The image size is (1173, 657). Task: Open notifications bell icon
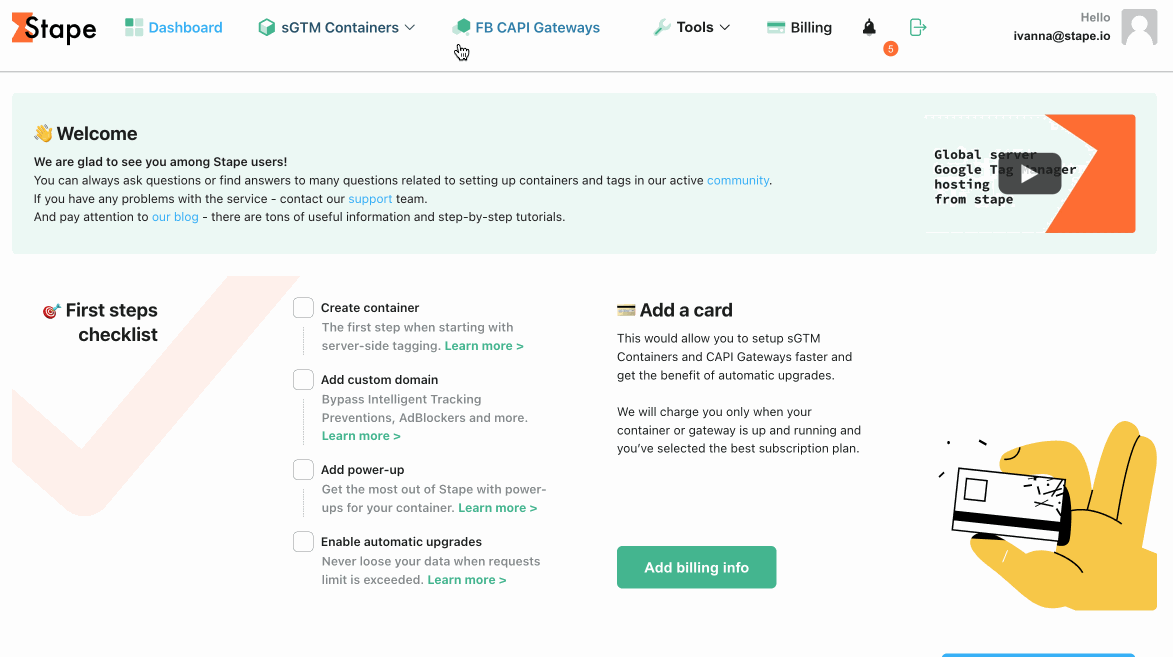[869, 28]
